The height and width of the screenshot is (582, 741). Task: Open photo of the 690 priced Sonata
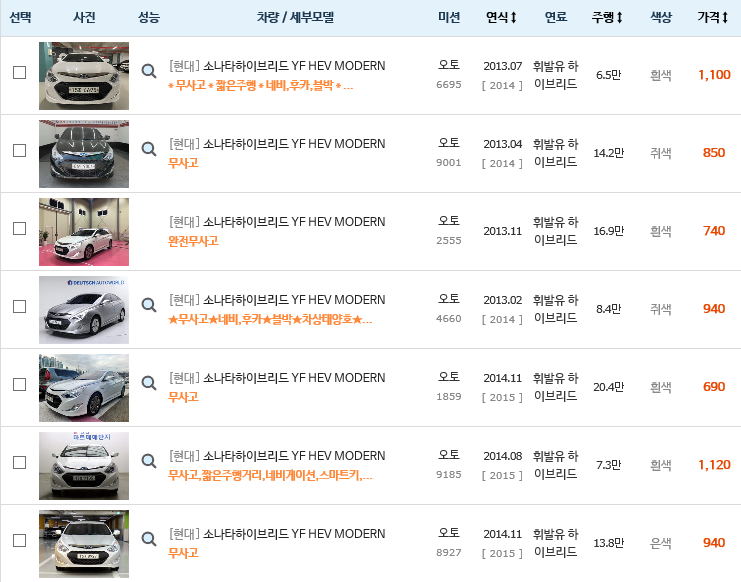(84, 387)
